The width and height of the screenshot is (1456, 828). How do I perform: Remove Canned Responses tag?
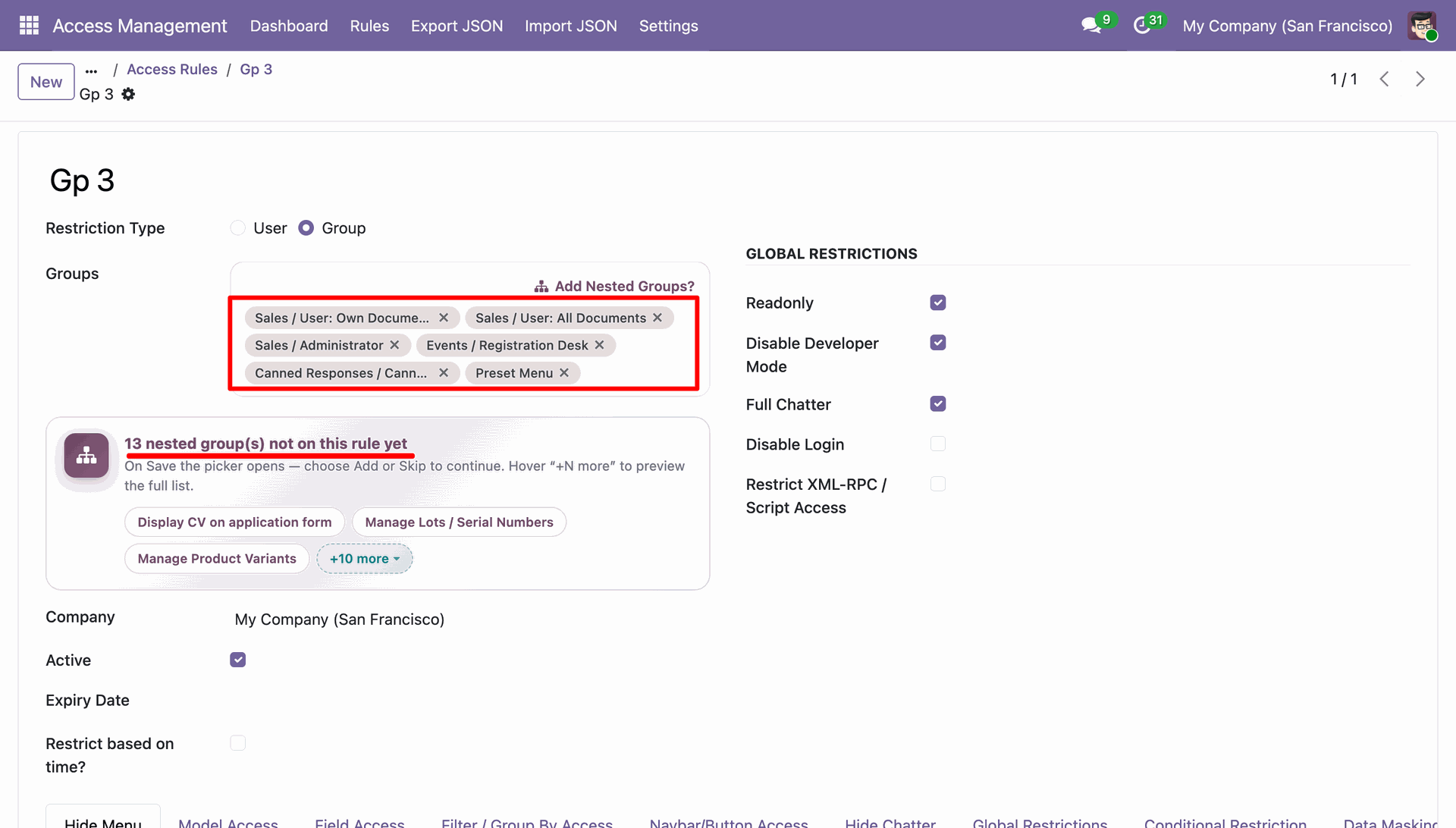point(444,373)
